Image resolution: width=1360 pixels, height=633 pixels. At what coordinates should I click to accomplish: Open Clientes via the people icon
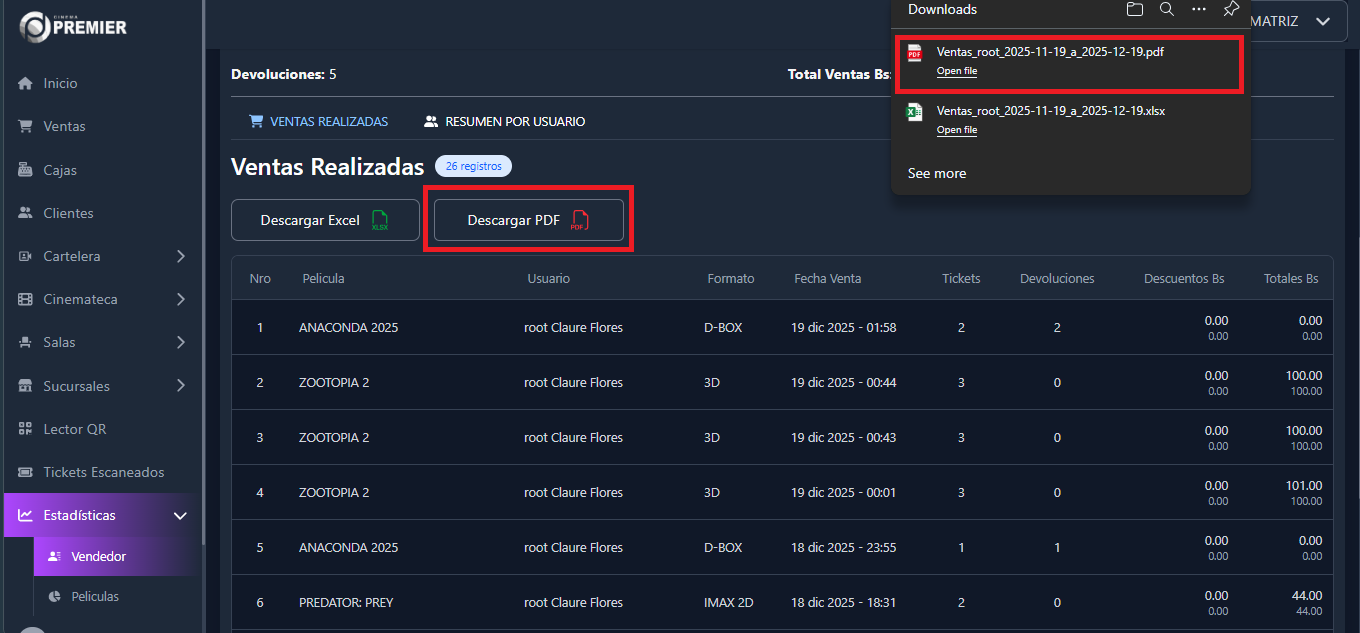26,213
